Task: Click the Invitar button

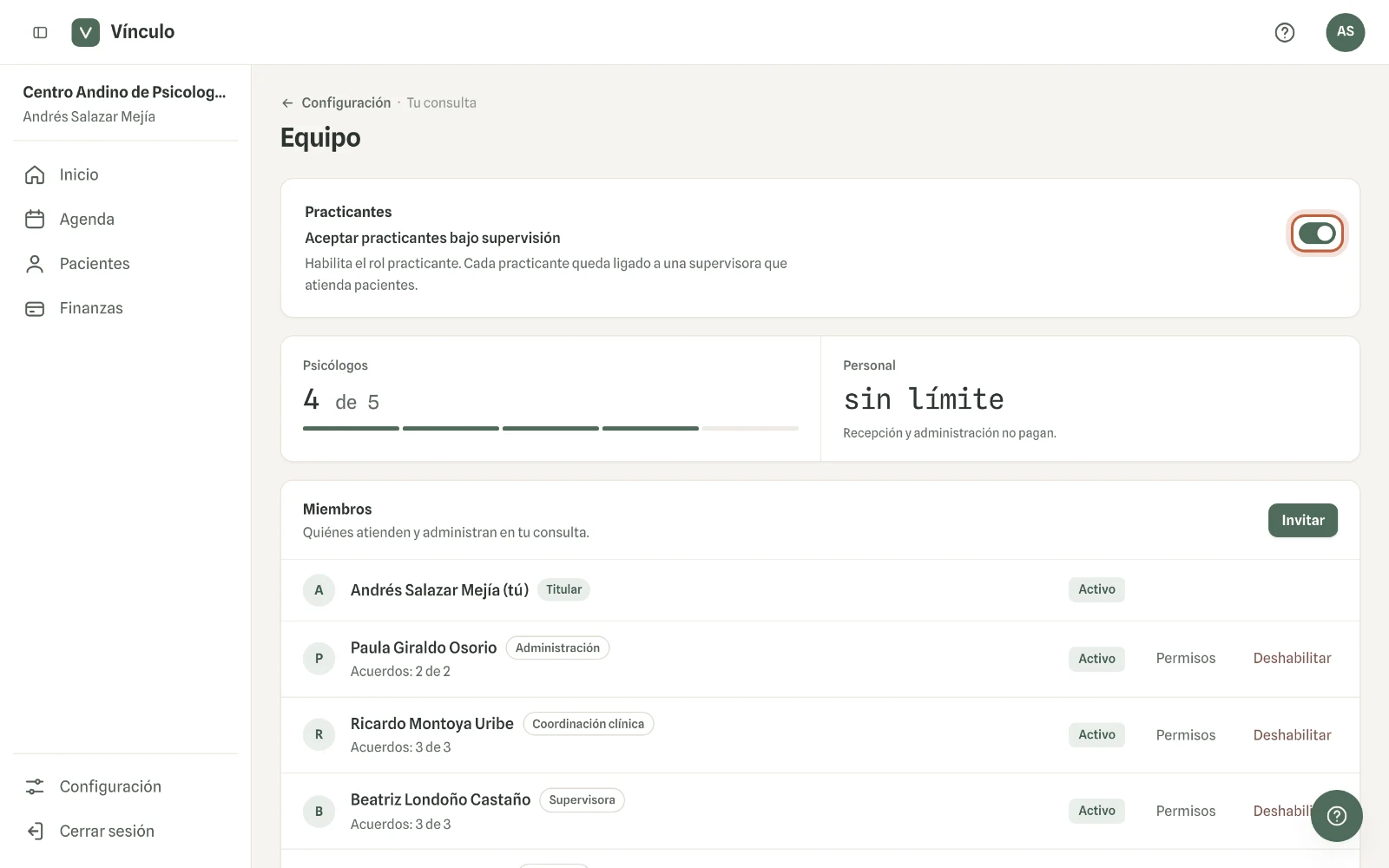Action: click(1303, 520)
